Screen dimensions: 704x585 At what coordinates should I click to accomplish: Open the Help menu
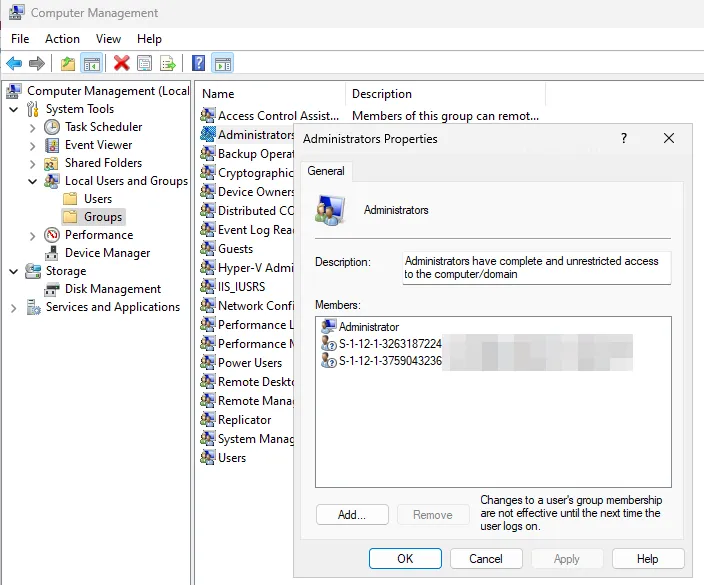[x=150, y=39]
